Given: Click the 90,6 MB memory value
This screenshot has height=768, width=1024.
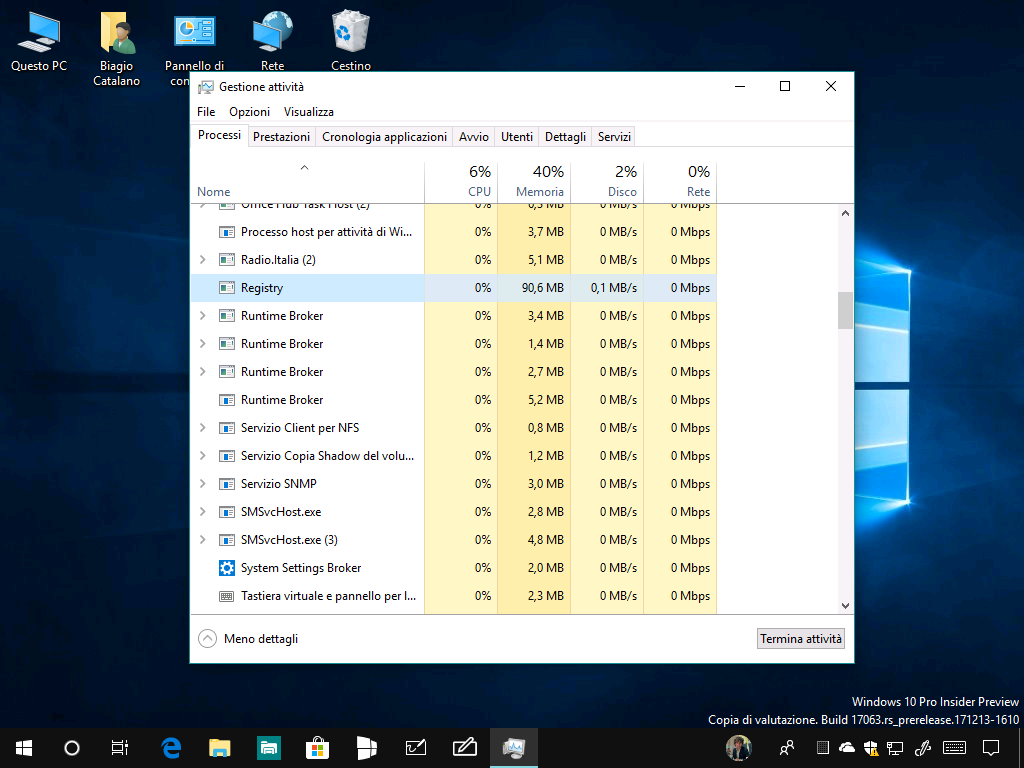Looking at the screenshot, I should coord(543,288).
